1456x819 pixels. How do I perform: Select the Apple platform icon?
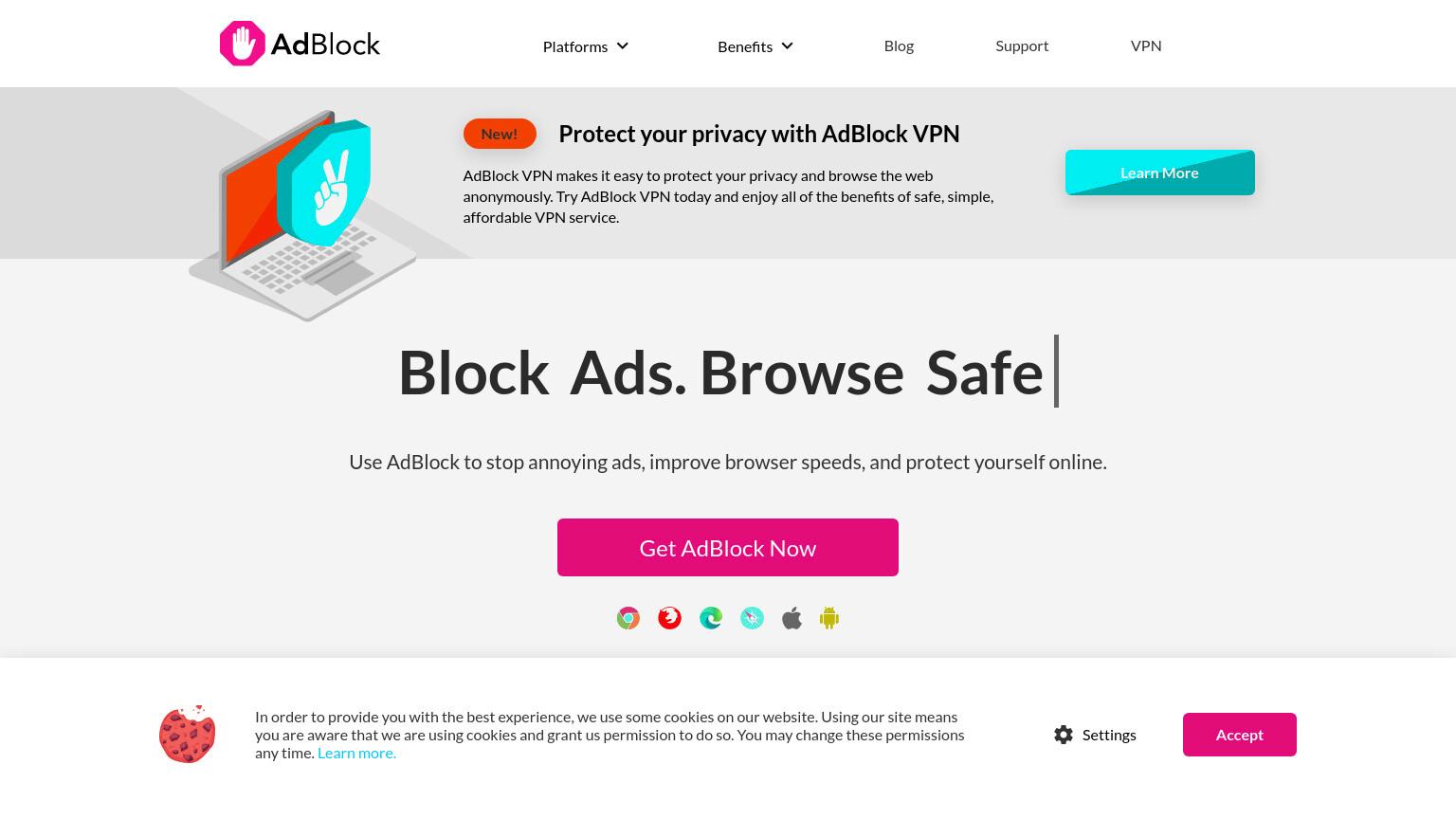tap(792, 619)
